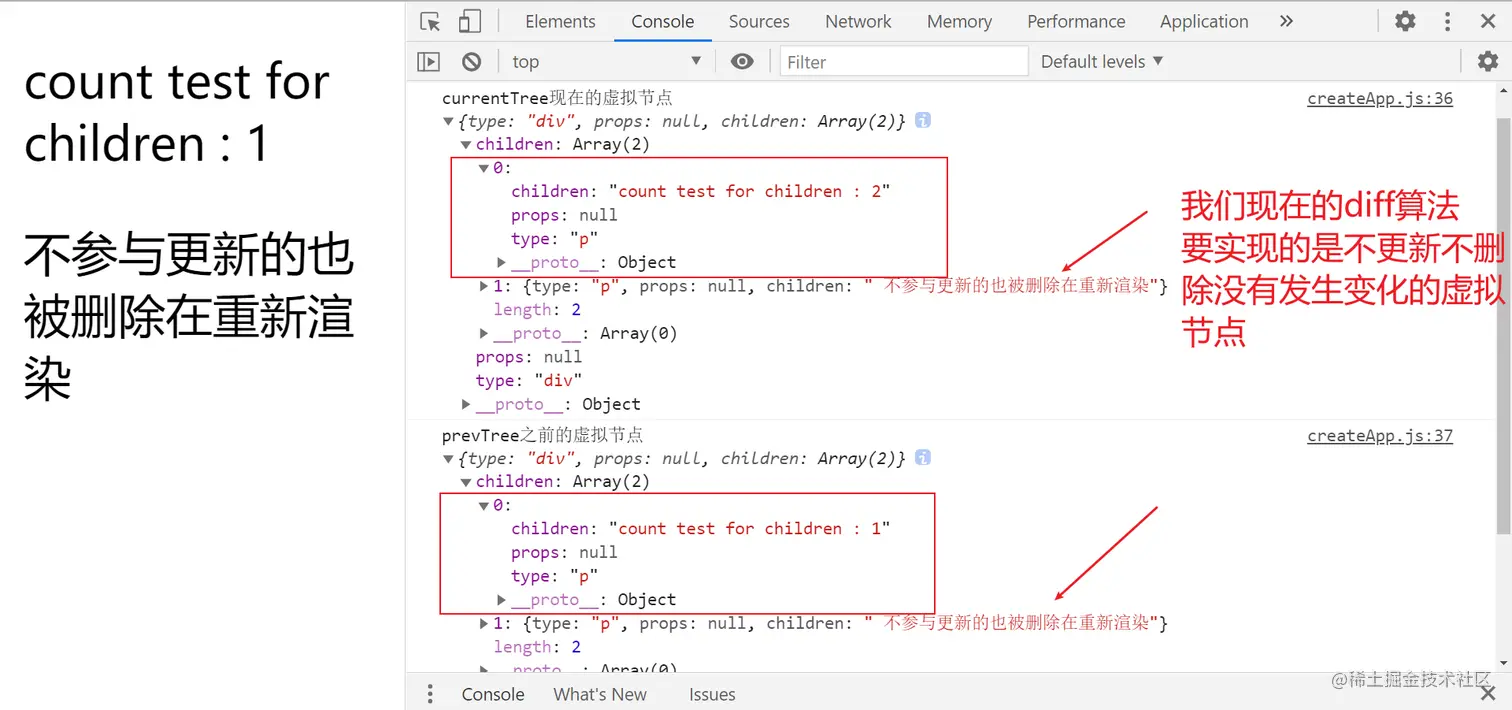1512x710 pixels.
Task: Open the Issues drawer tab
Action: click(712, 694)
